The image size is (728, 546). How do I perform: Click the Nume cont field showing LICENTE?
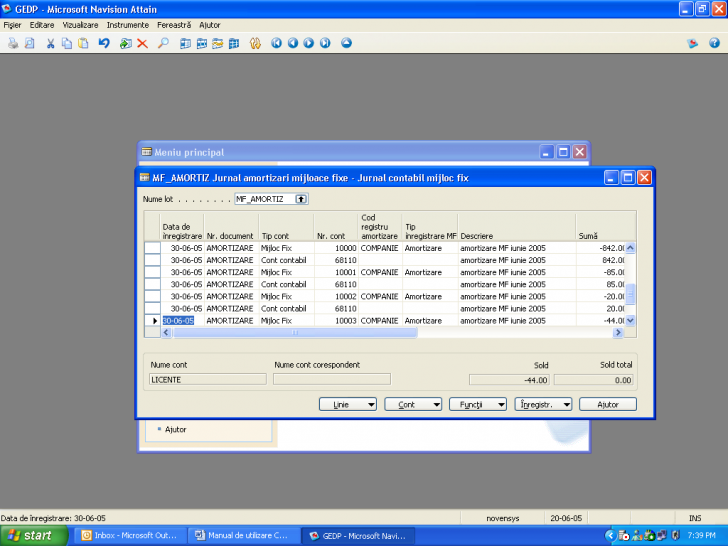208,380
